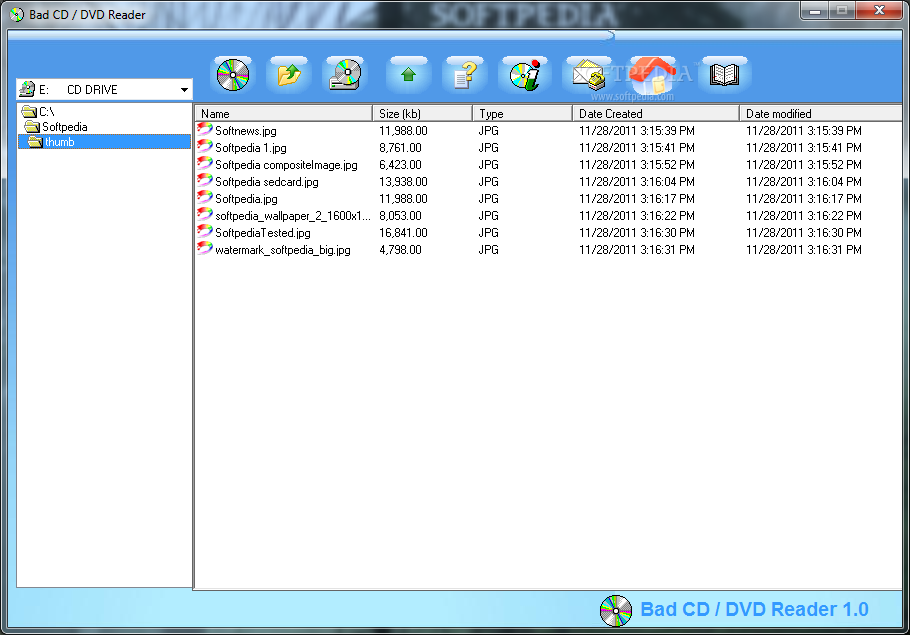Select the file SoftpediaTested.jpg
The width and height of the screenshot is (910, 635).
click(262, 233)
